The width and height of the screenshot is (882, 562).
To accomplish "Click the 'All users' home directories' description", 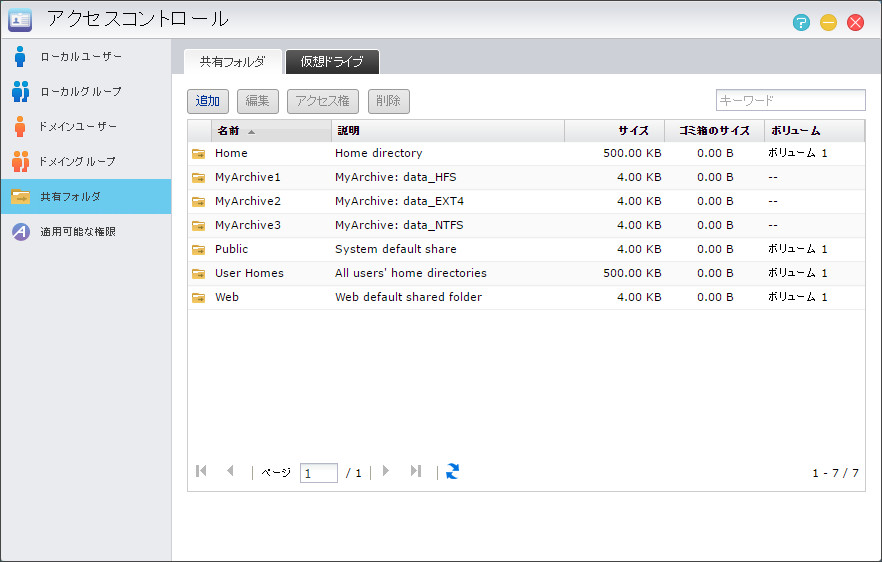I will click(411, 273).
